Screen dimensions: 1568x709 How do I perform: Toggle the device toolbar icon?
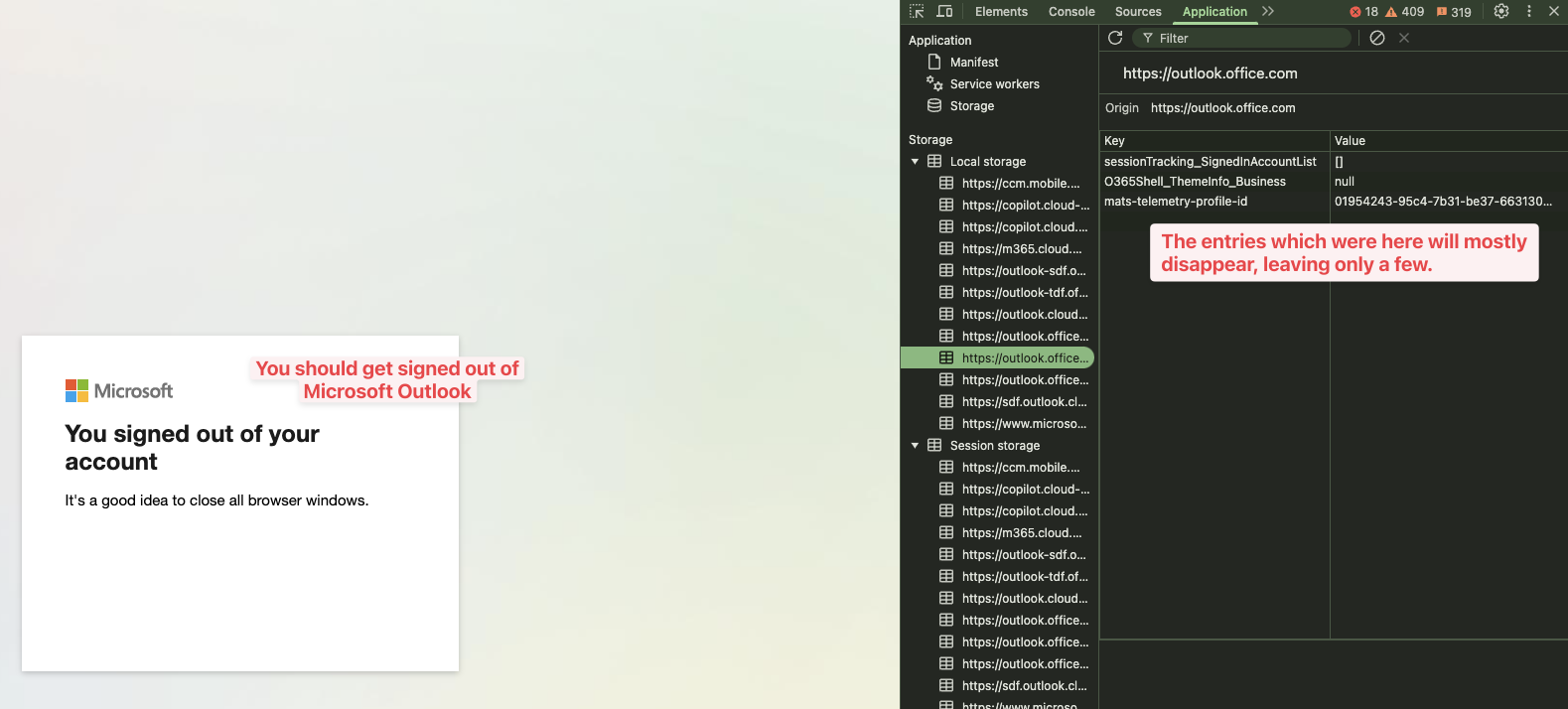pos(944,12)
